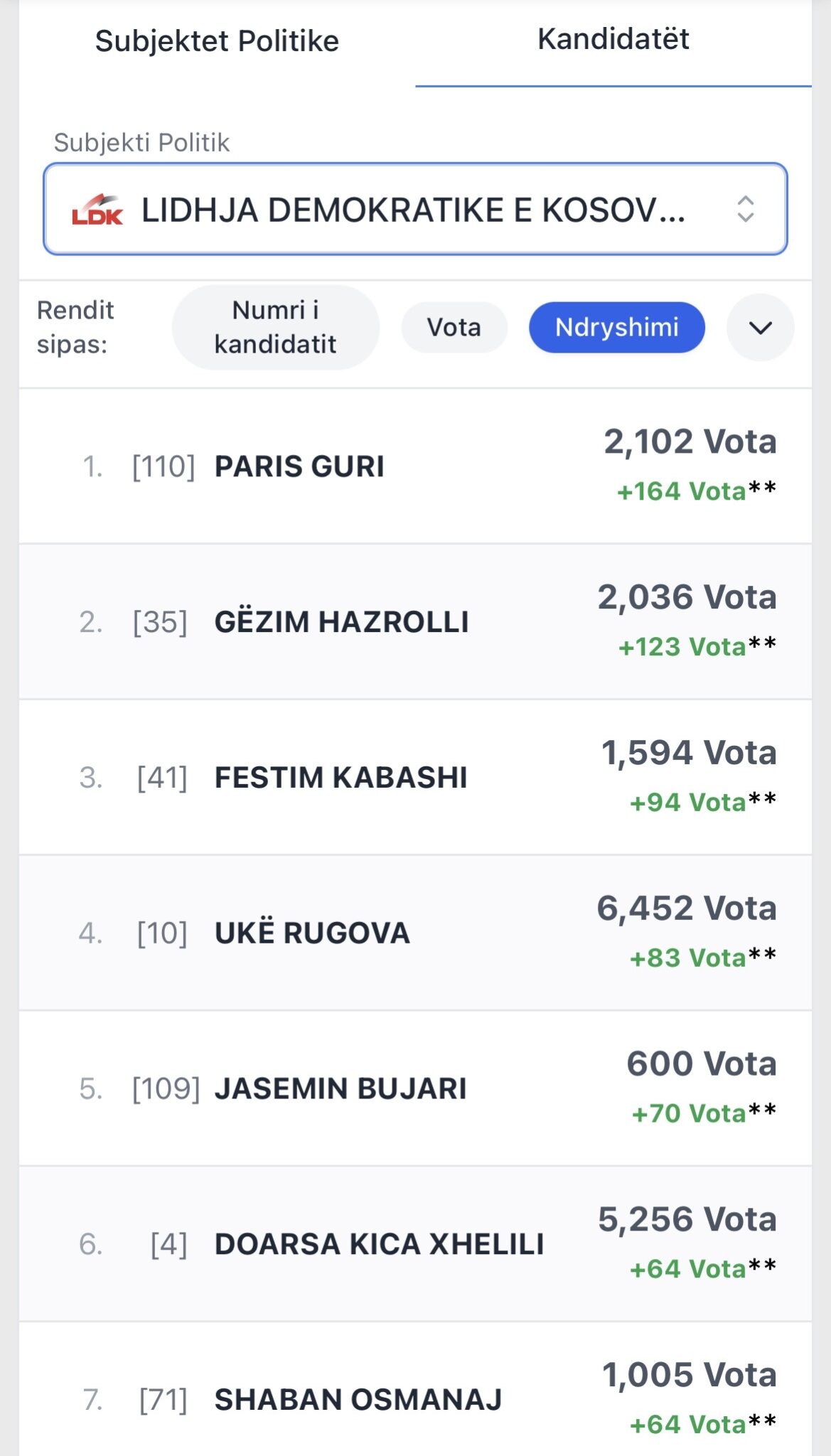Click Doarsa Kica Xhelili row

(379, 1245)
